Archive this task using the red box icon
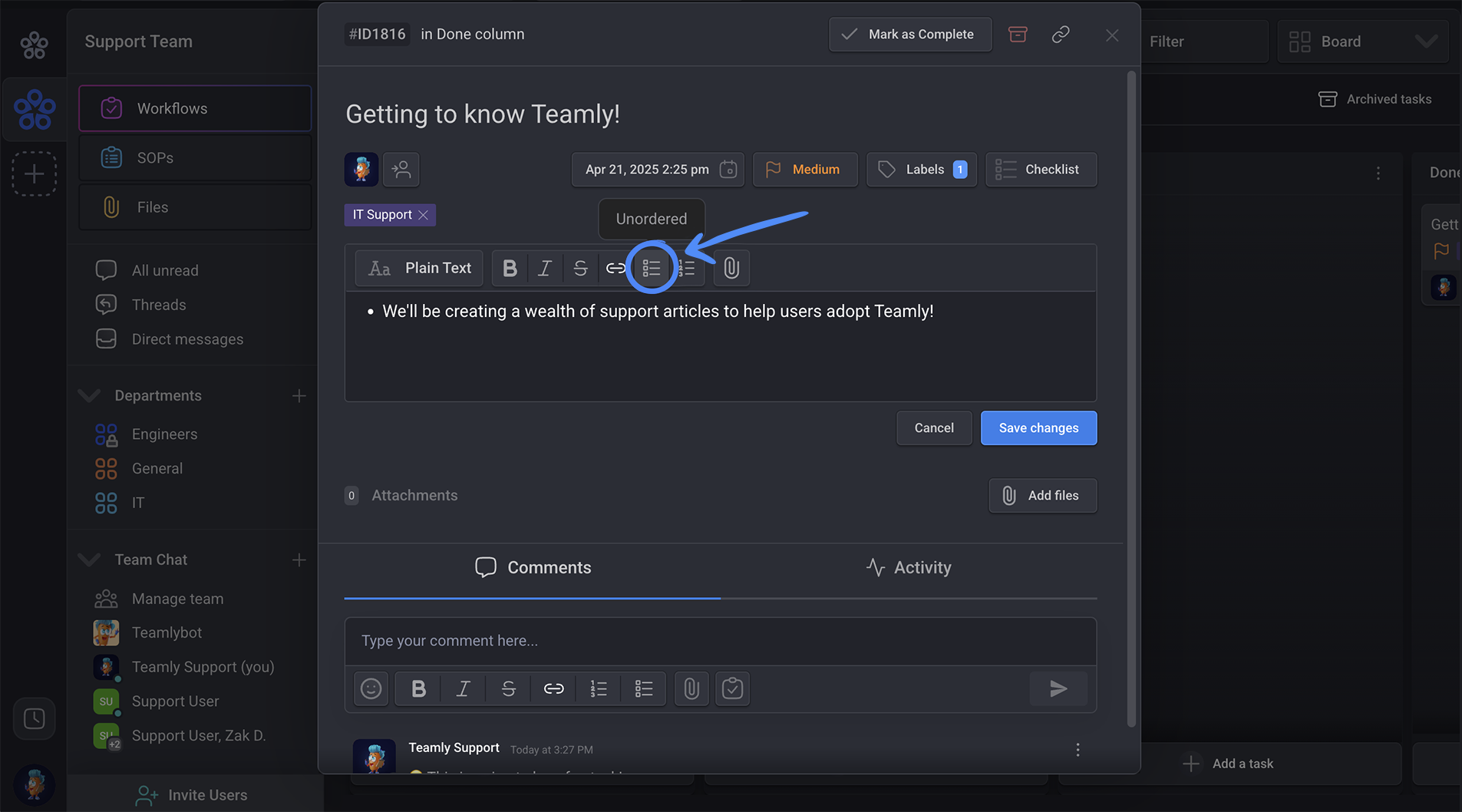This screenshot has width=1462, height=812. (x=1018, y=35)
